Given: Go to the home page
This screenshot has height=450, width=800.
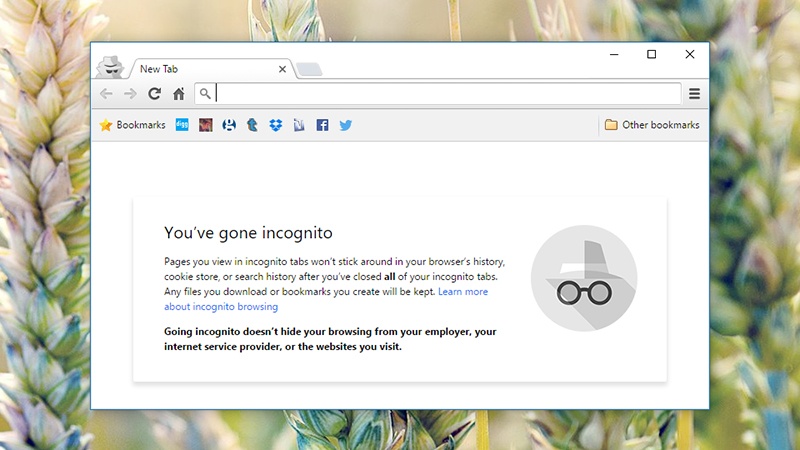Looking at the screenshot, I should (178, 94).
